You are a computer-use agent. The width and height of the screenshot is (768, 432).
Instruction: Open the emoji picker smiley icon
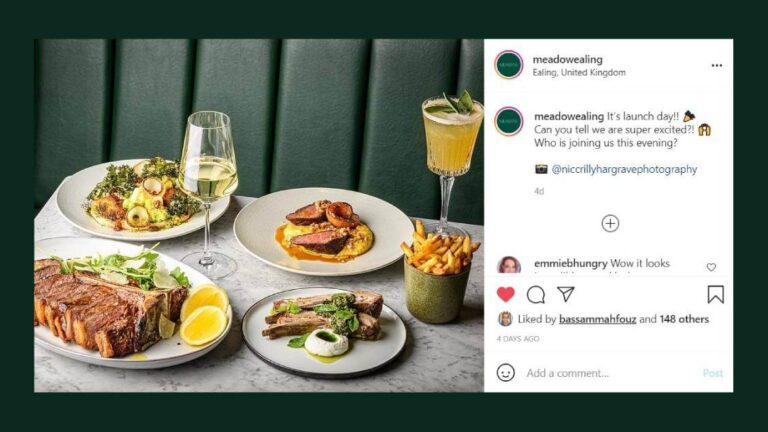tap(506, 373)
